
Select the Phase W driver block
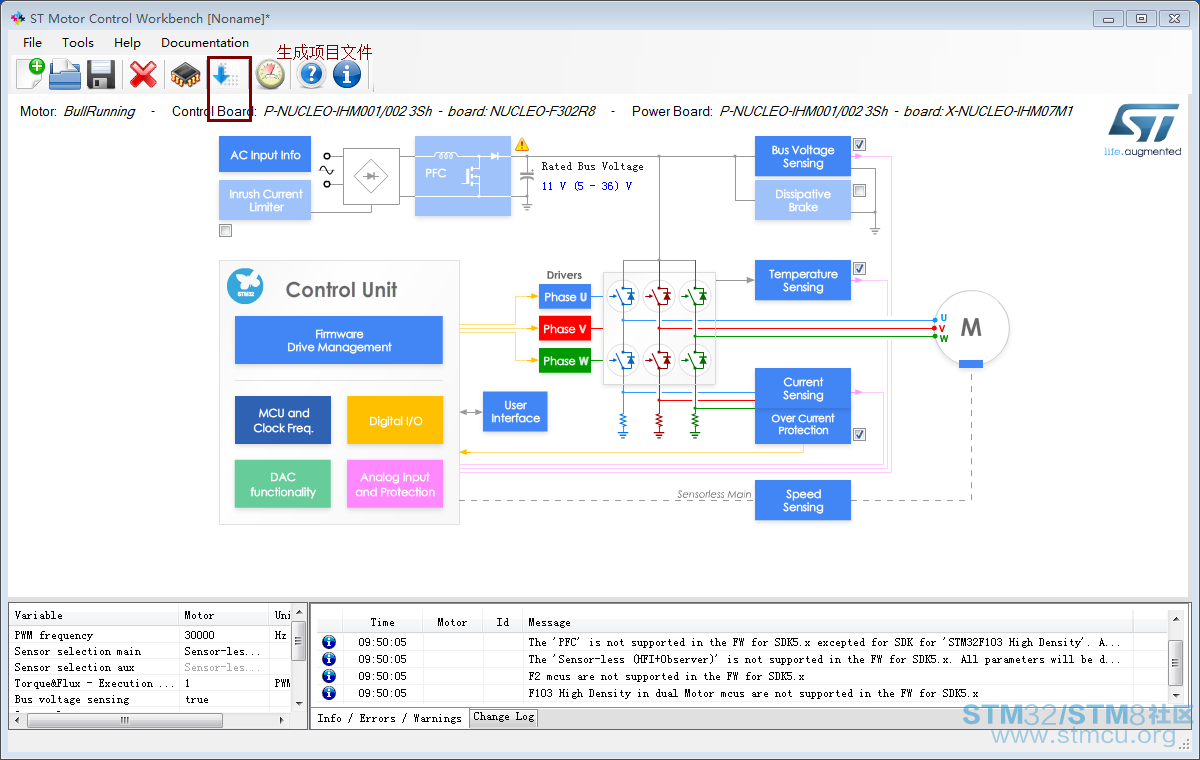[x=565, y=360]
